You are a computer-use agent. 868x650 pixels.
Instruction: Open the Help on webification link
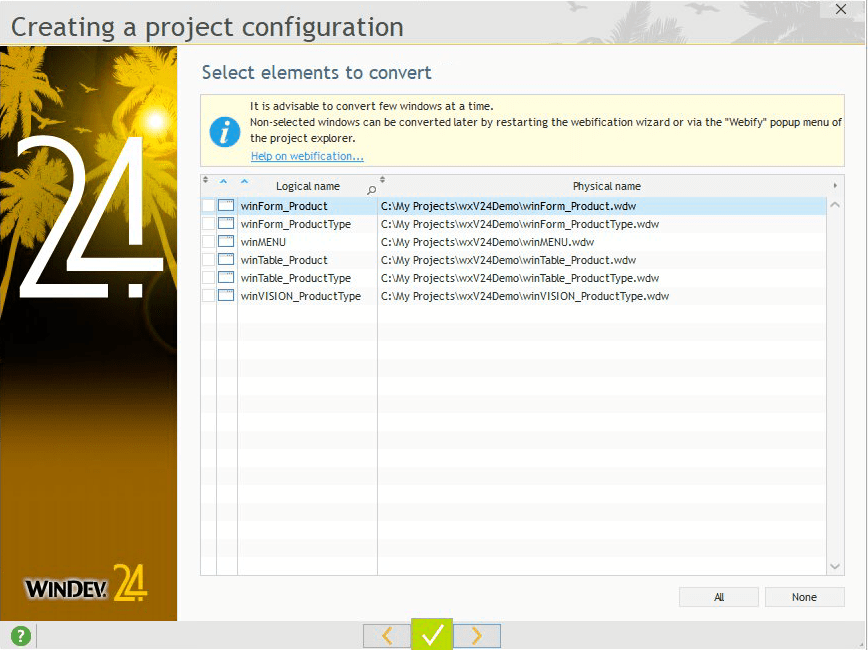[307, 156]
